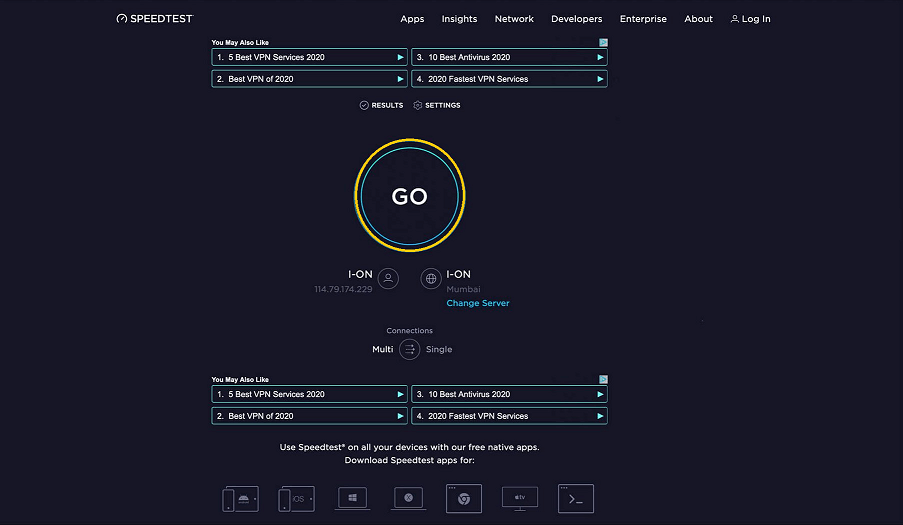Select the Single connection option
Image resolution: width=903 pixels, height=525 pixels.
pos(439,349)
